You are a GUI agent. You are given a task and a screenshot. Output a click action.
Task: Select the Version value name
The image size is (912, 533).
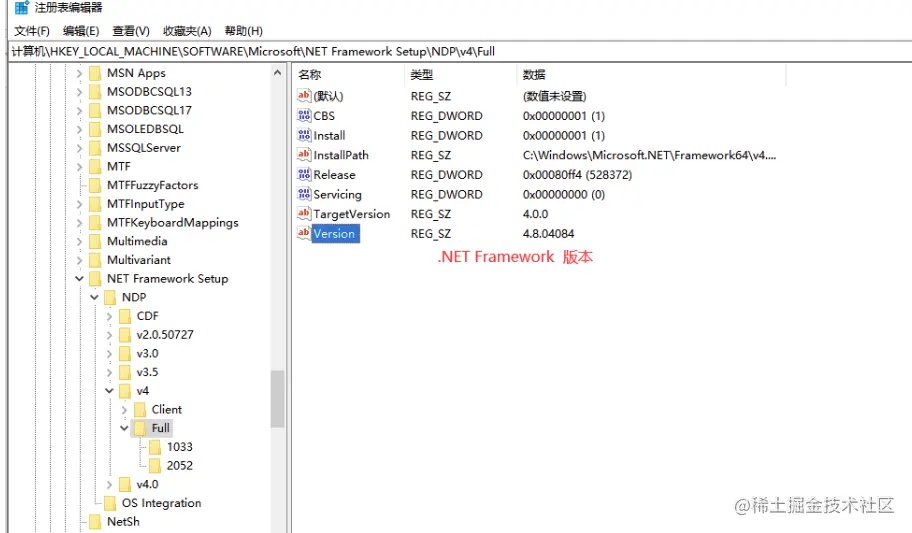point(336,233)
